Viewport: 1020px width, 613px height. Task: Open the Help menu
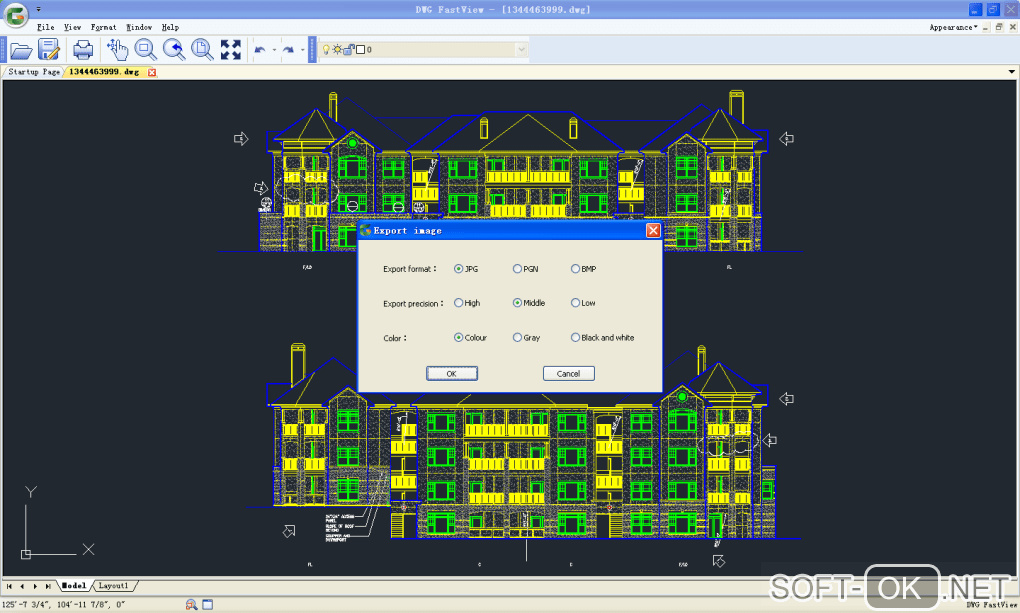[170, 27]
